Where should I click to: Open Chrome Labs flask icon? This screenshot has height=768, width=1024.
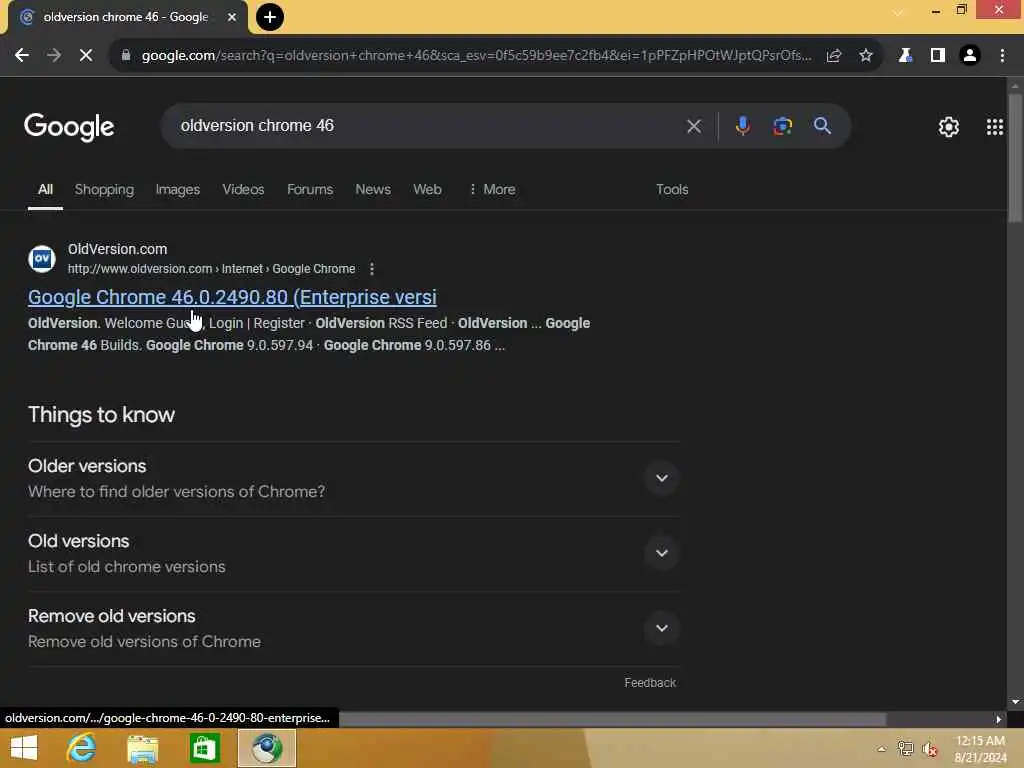point(905,56)
